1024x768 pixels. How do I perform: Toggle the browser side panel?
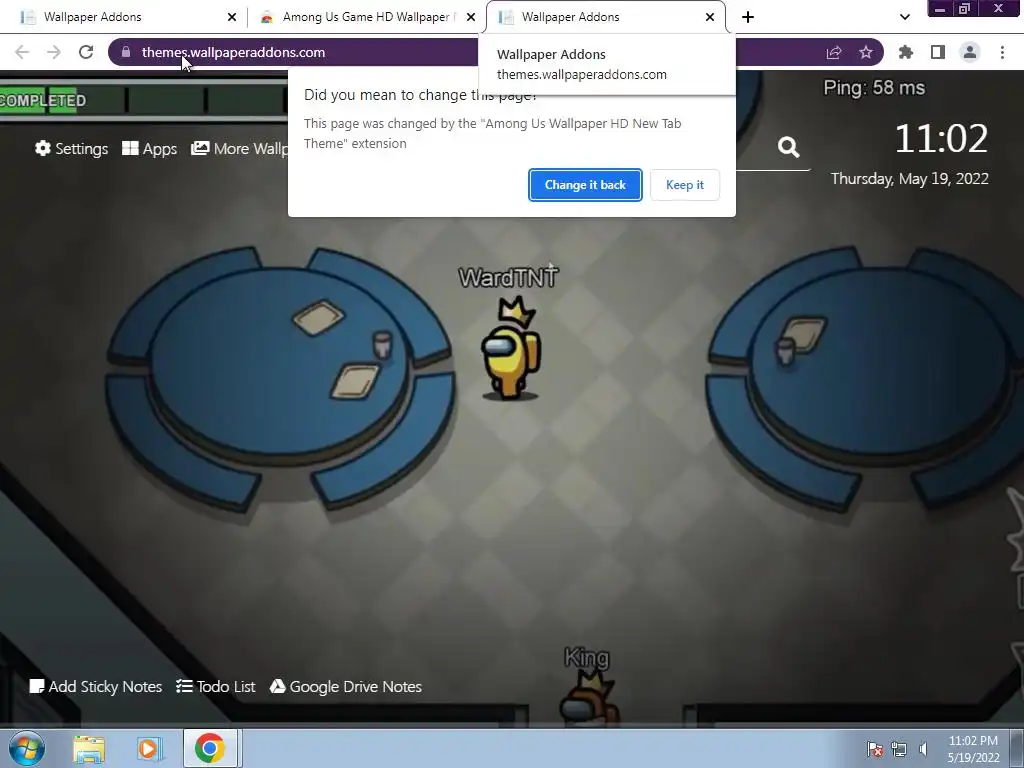938,52
